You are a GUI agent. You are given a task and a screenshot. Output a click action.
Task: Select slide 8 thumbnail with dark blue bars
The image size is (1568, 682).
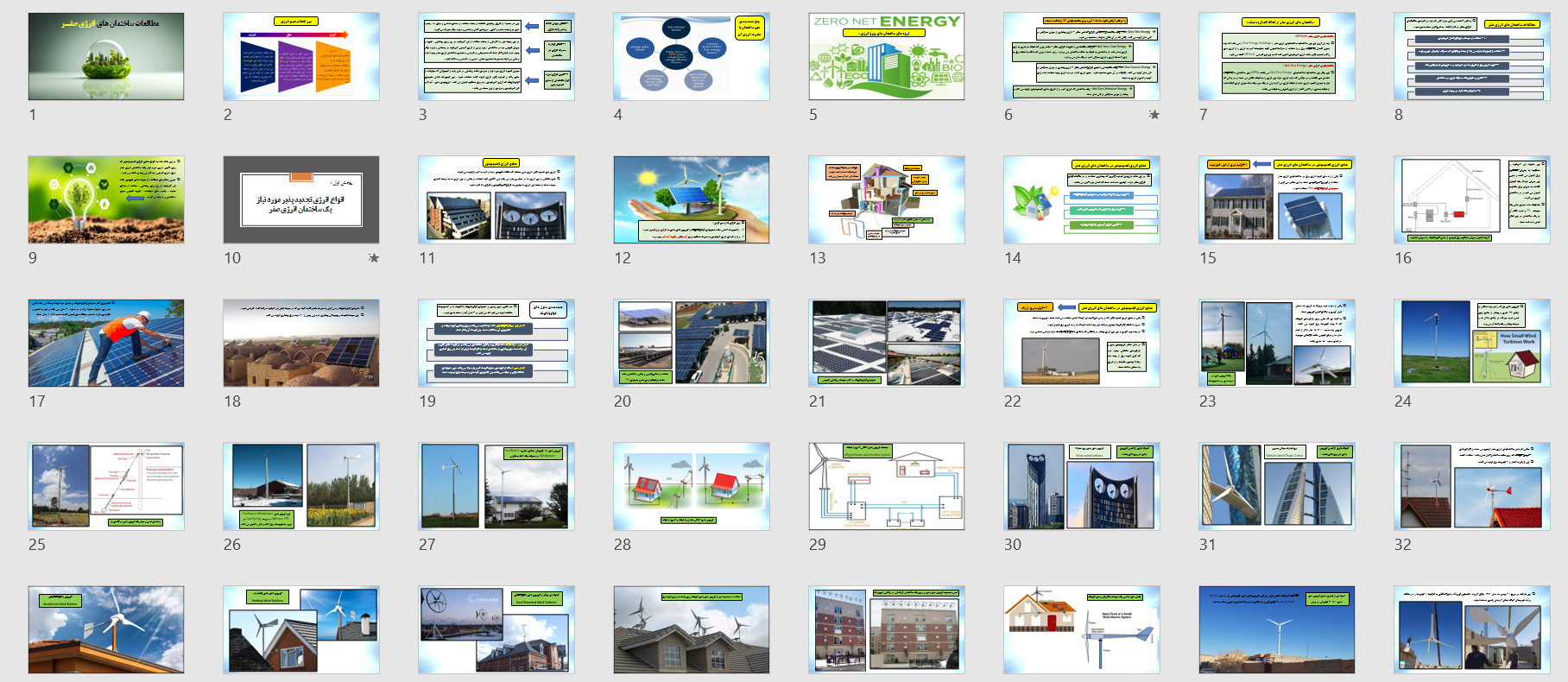click(1472, 56)
